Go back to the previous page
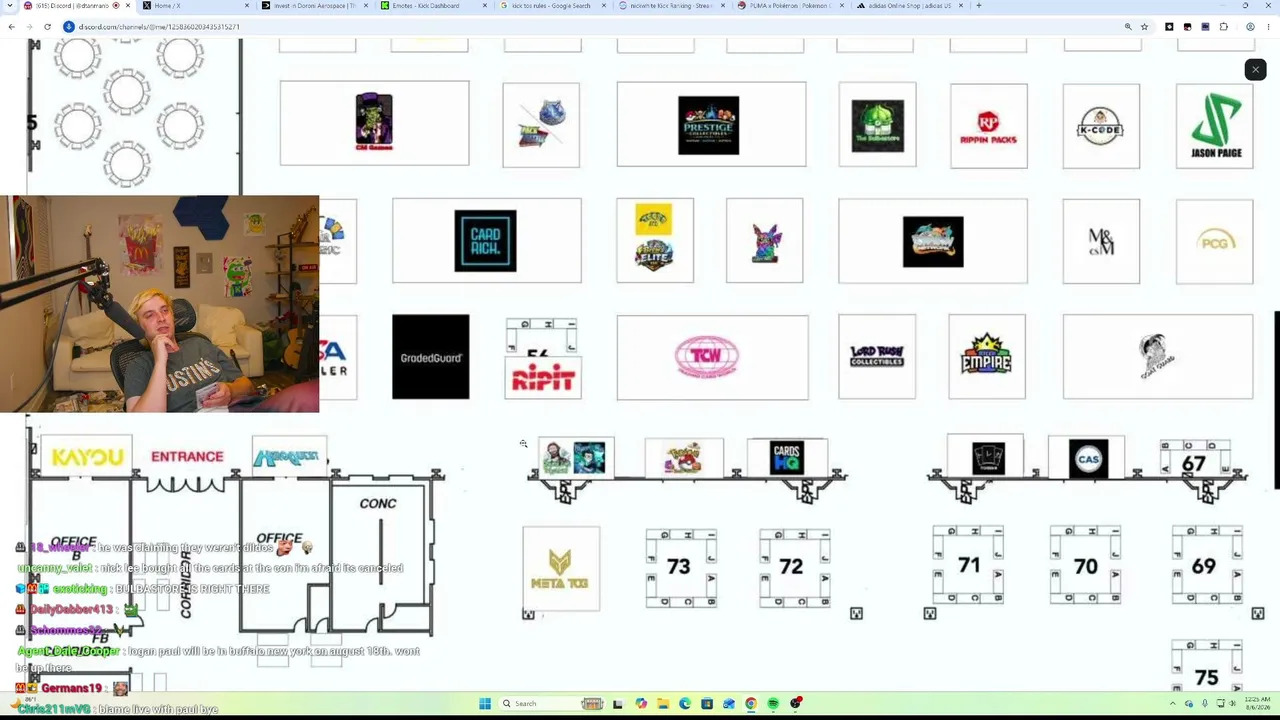This screenshot has width=1280, height=720. click(x=11, y=27)
